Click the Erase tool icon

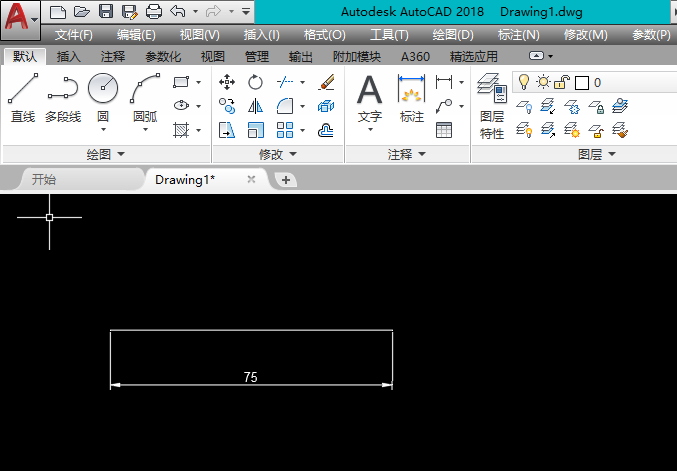[x=326, y=82]
